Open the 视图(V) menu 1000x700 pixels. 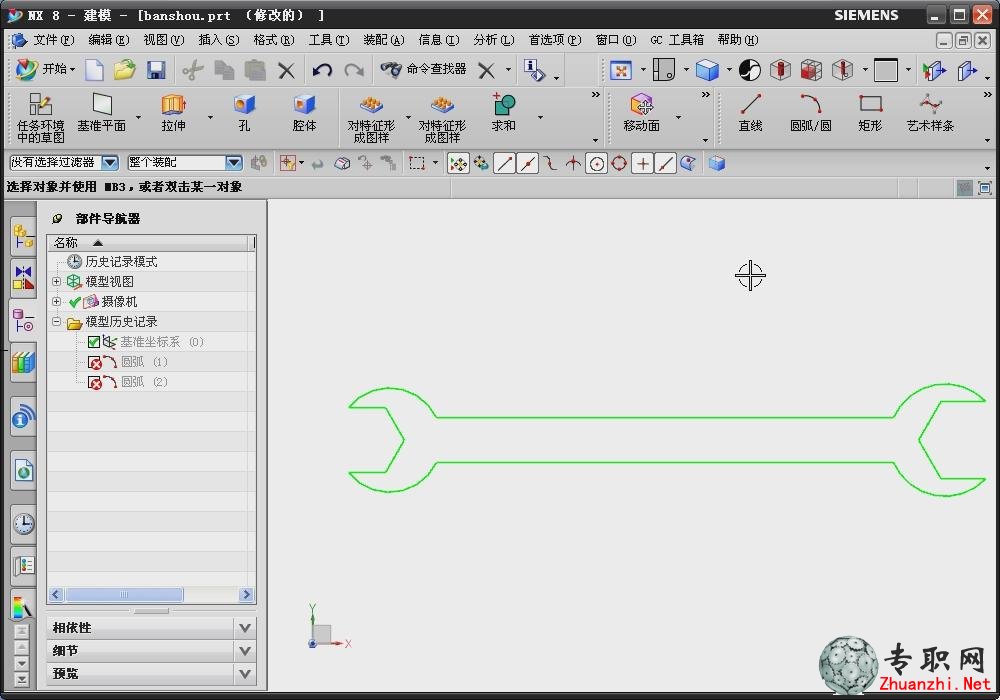tap(163, 40)
